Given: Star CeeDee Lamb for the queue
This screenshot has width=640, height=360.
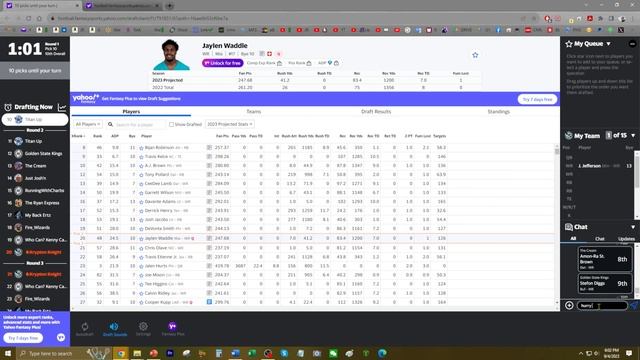Looking at the screenshot, I should (141, 184).
